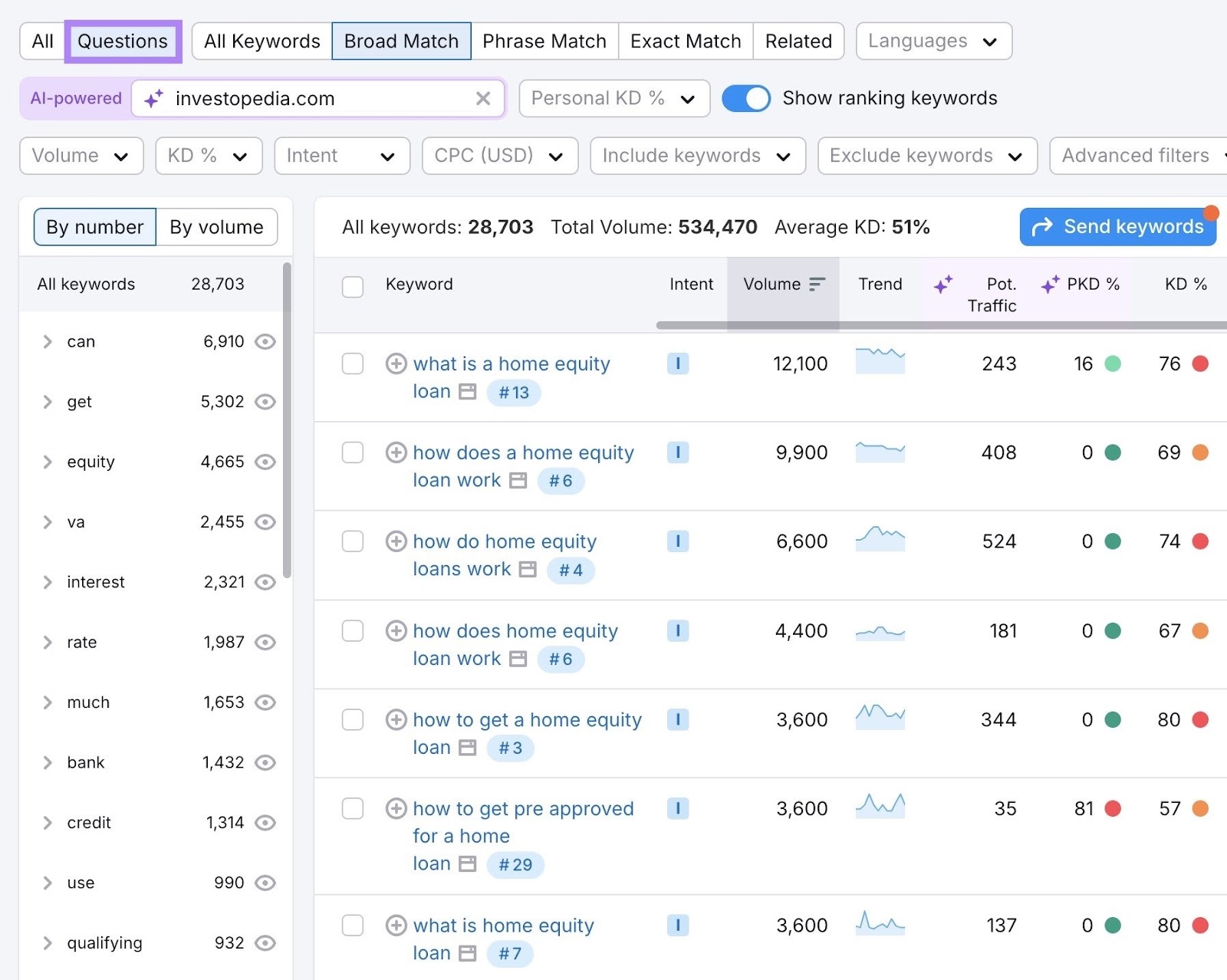Click the AI sparkle icon beside Pot. Traffic
Image resolution: width=1227 pixels, height=980 pixels.
(943, 284)
